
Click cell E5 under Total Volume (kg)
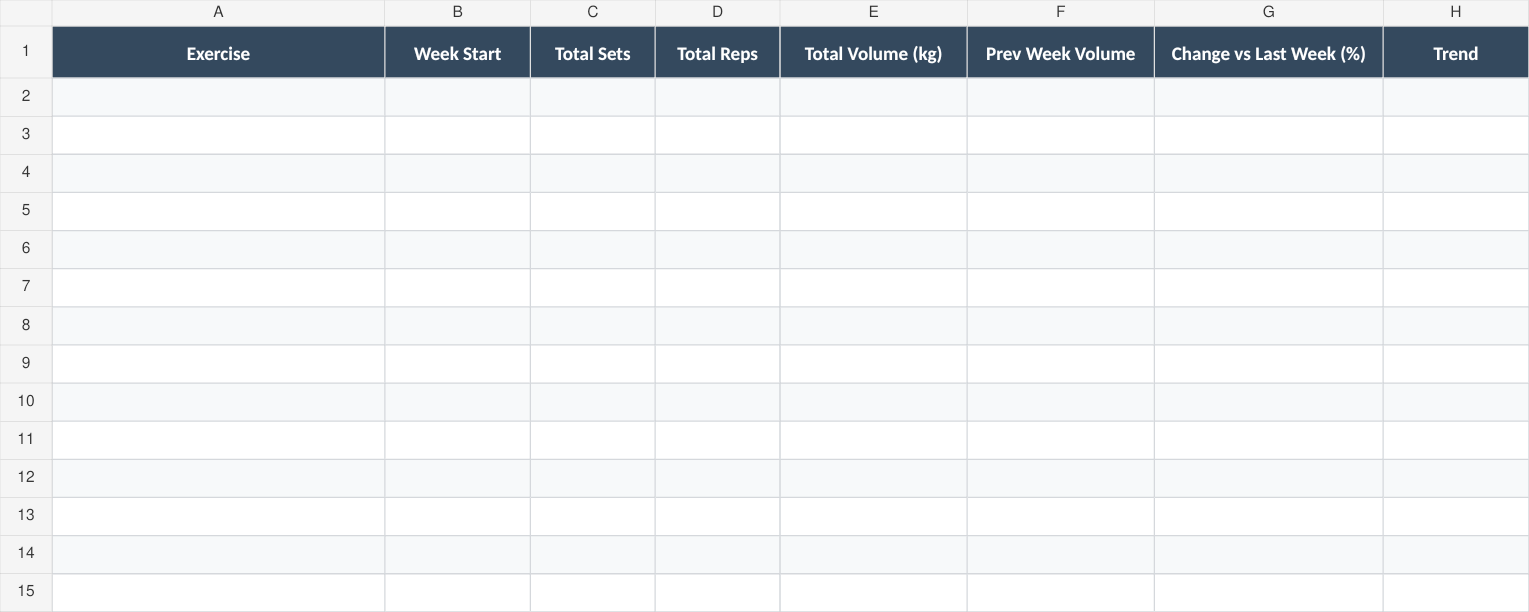point(873,211)
